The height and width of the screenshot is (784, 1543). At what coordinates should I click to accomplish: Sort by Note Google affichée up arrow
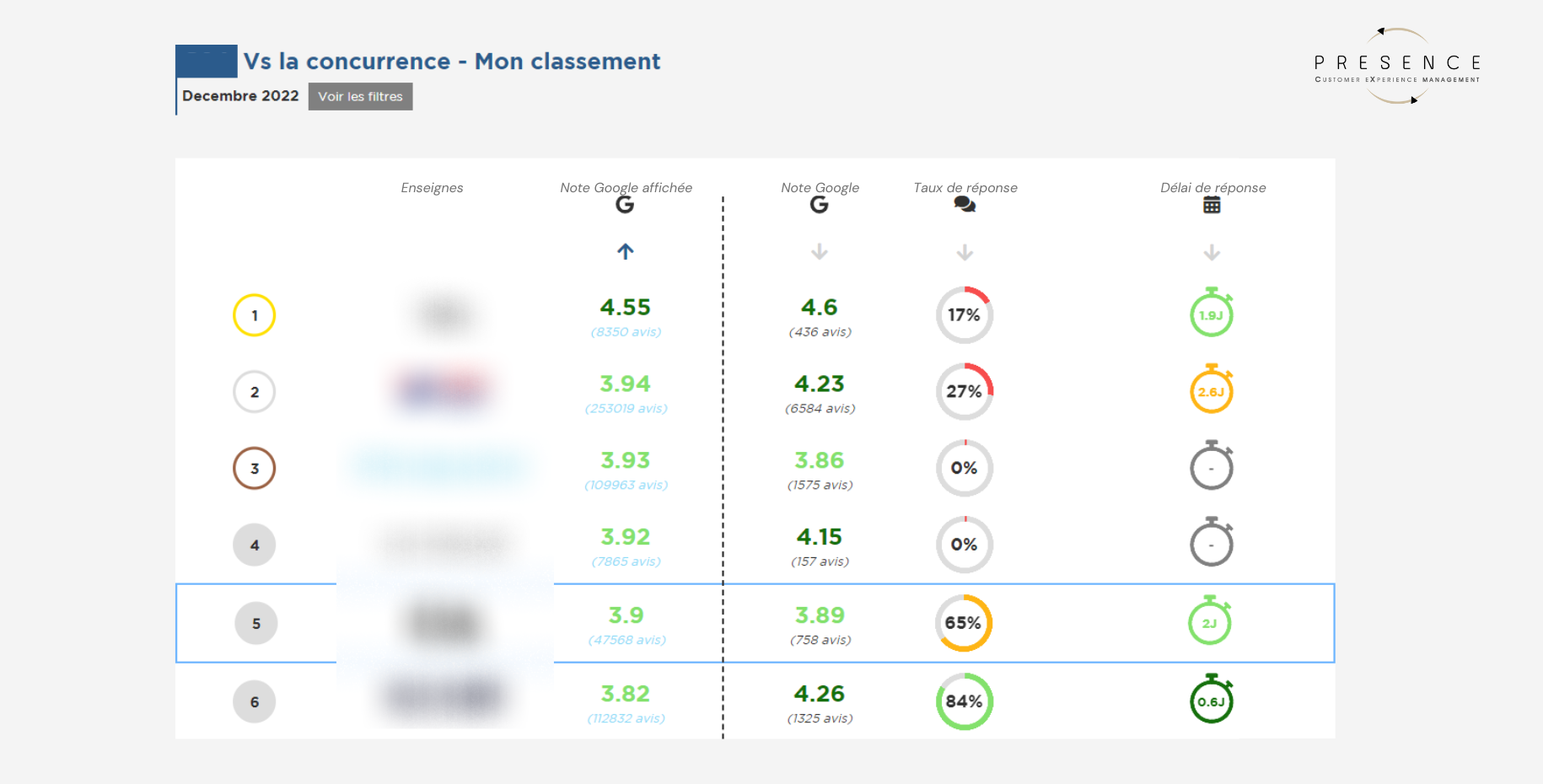pyautogui.click(x=625, y=251)
